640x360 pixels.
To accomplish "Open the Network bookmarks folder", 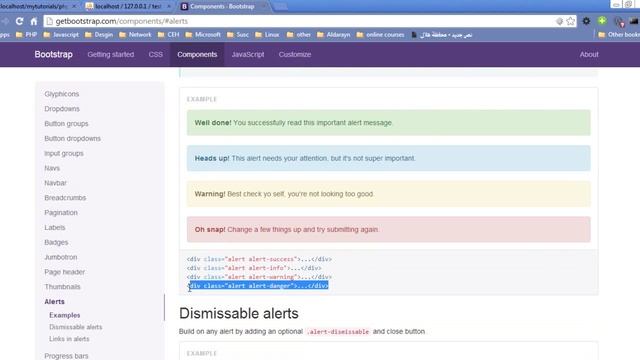I will click(x=136, y=35).
